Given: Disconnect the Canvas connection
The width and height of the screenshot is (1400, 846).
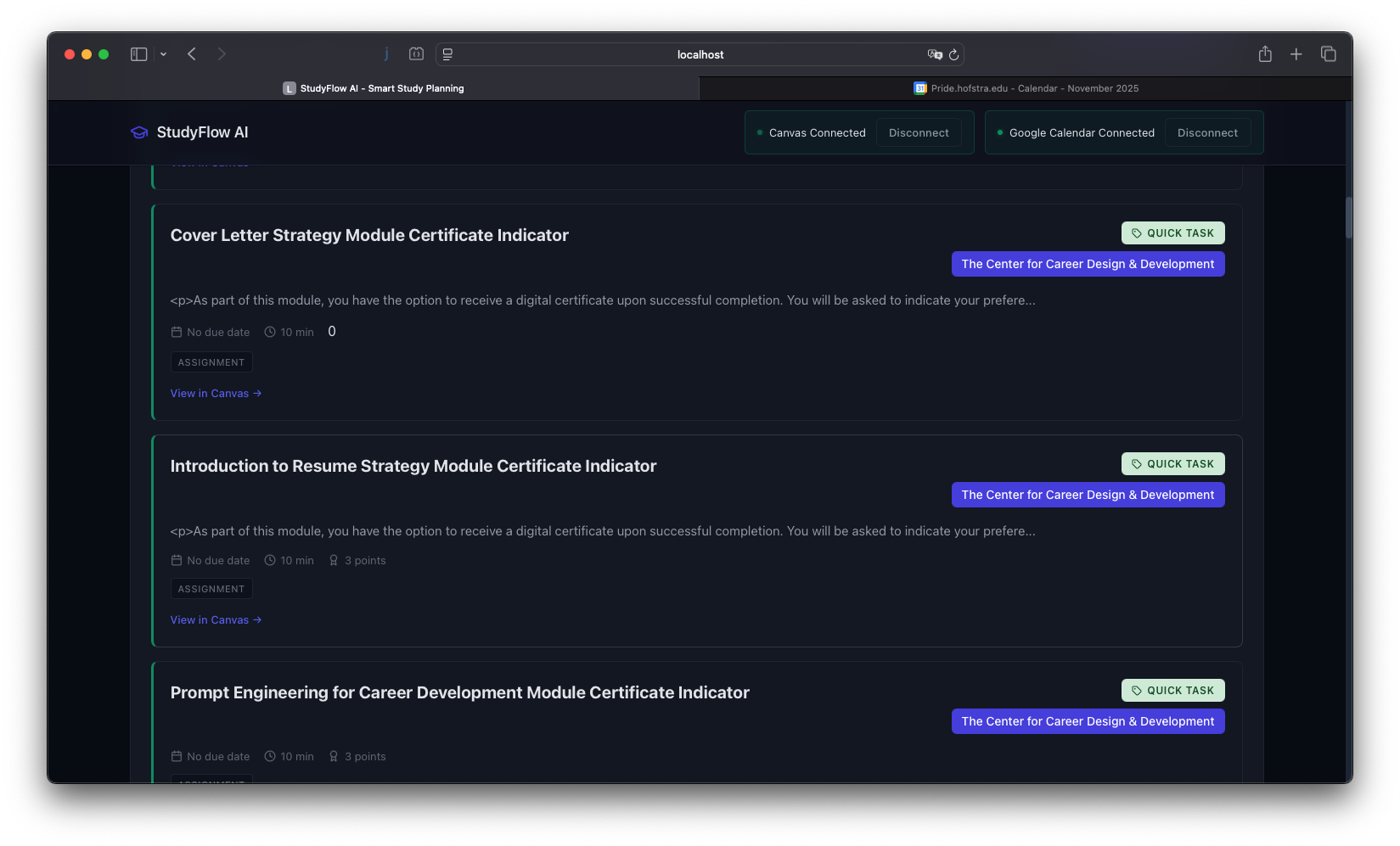Looking at the screenshot, I should pos(919,133).
